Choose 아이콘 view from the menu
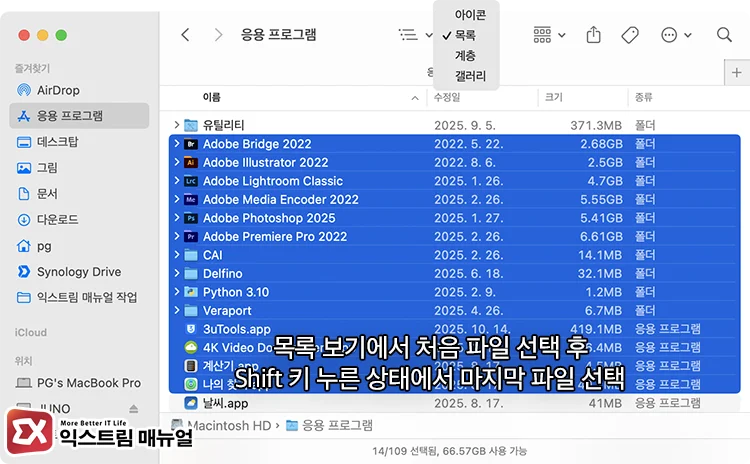 click(x=470, y=15)
